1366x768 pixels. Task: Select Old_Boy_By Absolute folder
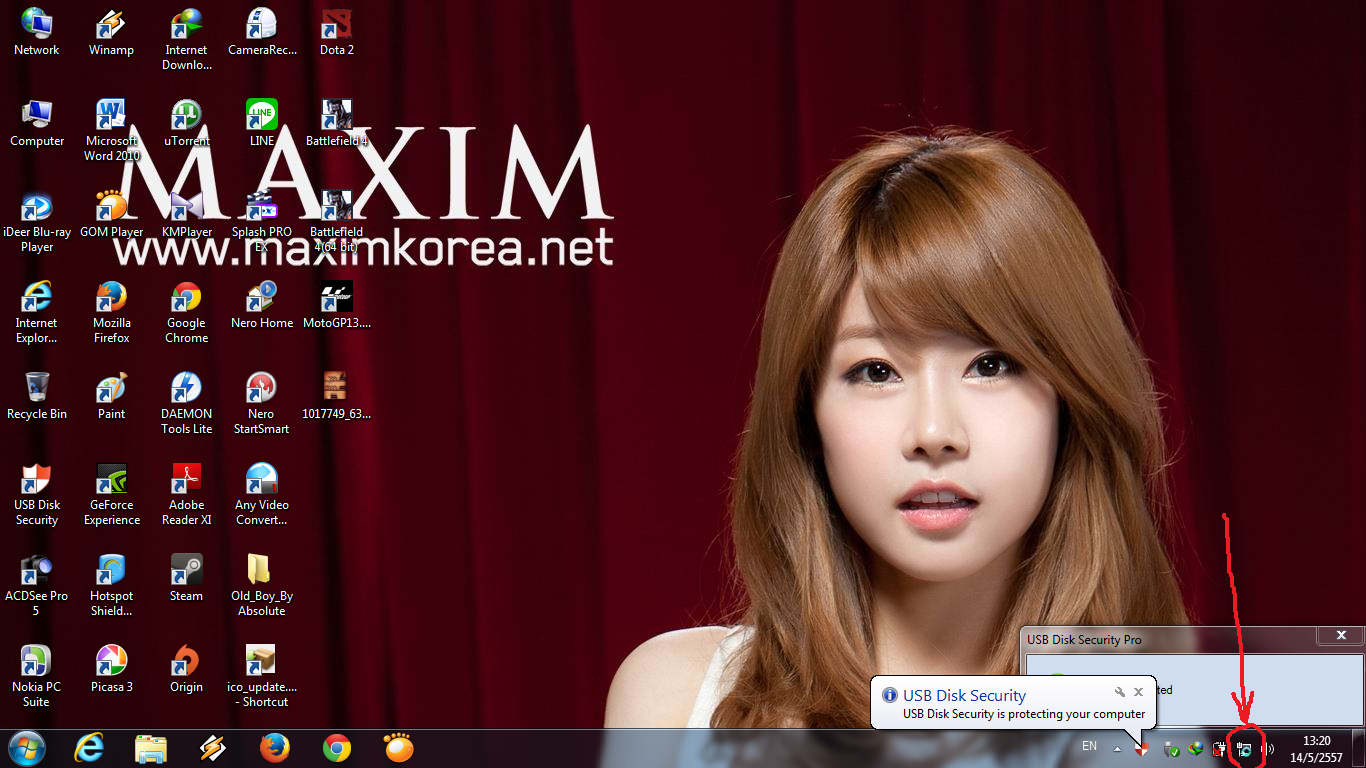coord(262,585)
